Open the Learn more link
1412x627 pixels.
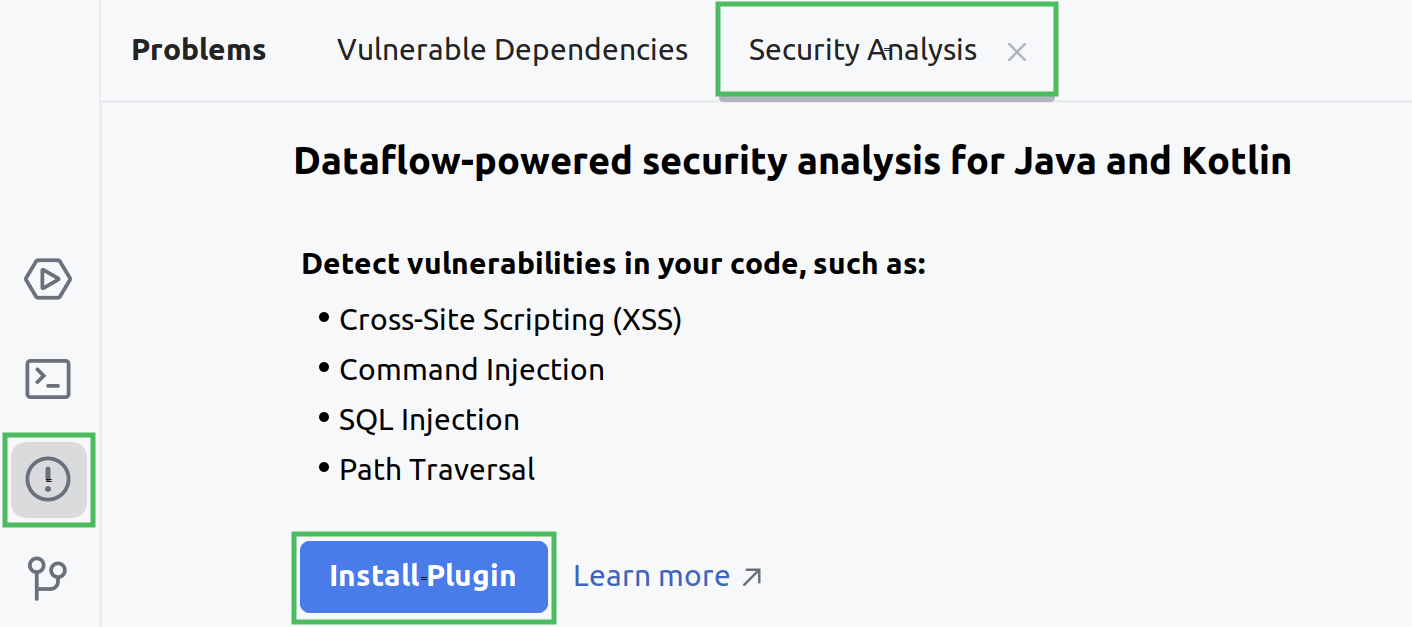(651, 575)
